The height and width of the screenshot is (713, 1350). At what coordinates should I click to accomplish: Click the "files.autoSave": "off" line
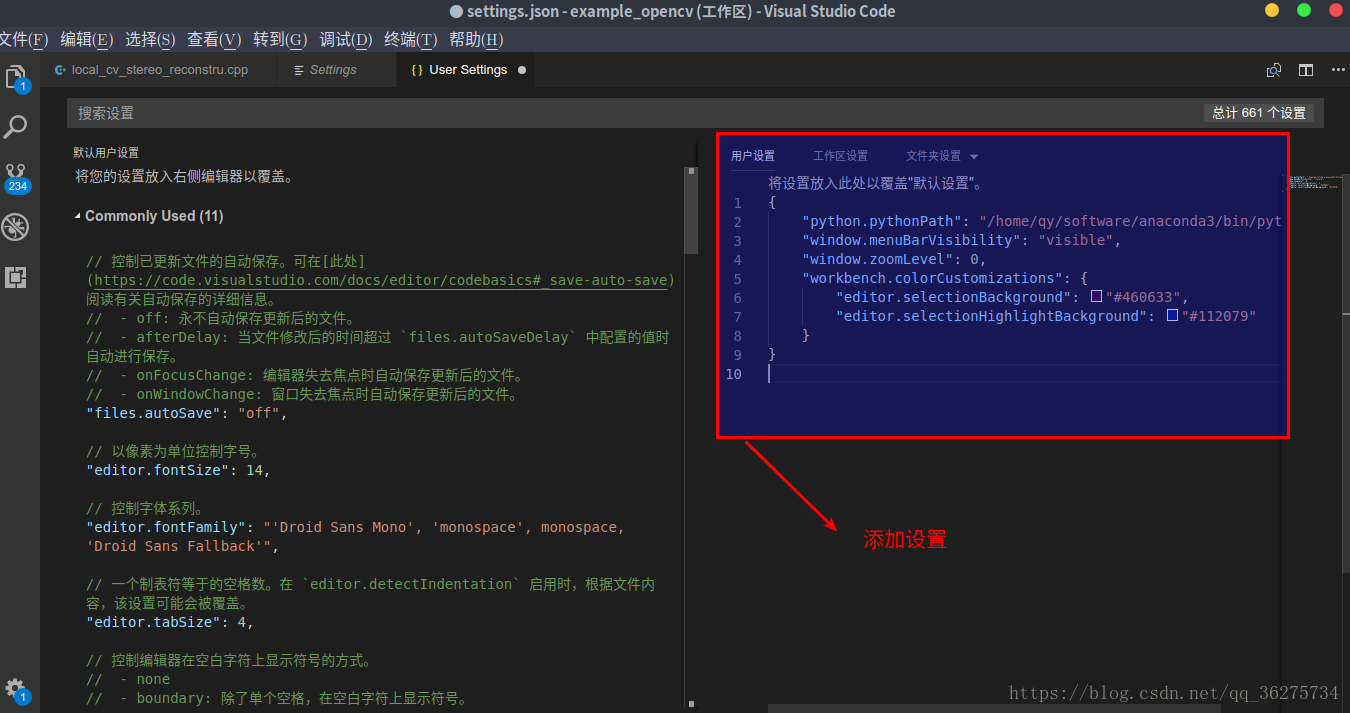click(187, 413)
